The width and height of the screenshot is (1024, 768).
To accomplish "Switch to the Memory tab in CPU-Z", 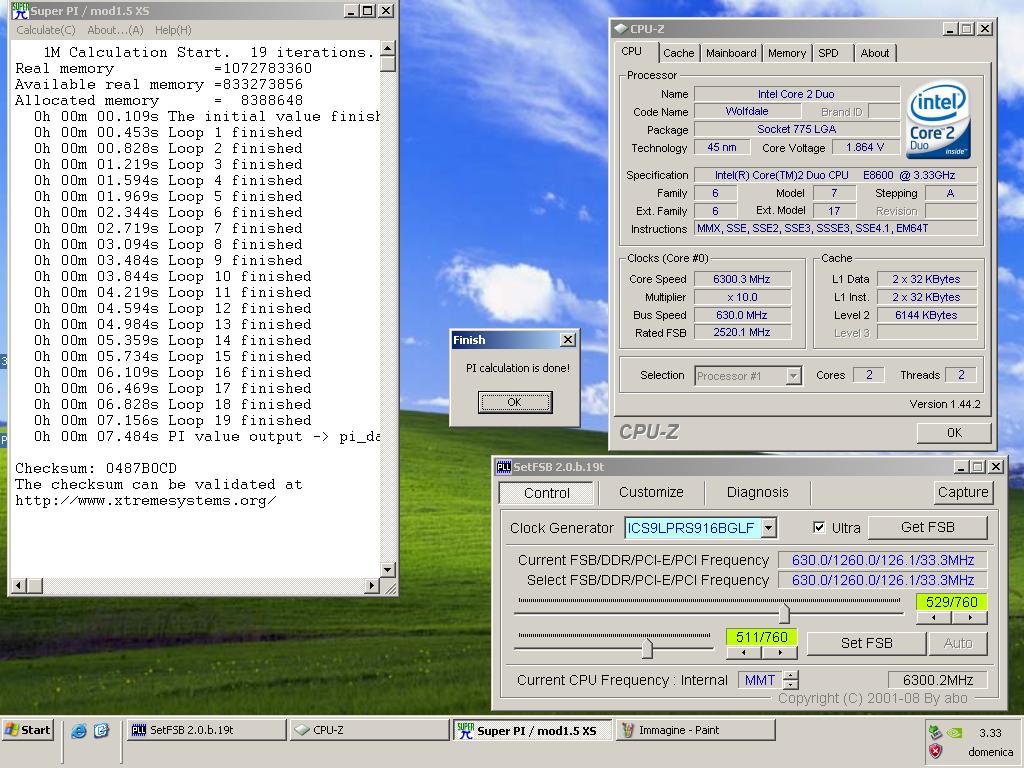I will coord(786,54).
